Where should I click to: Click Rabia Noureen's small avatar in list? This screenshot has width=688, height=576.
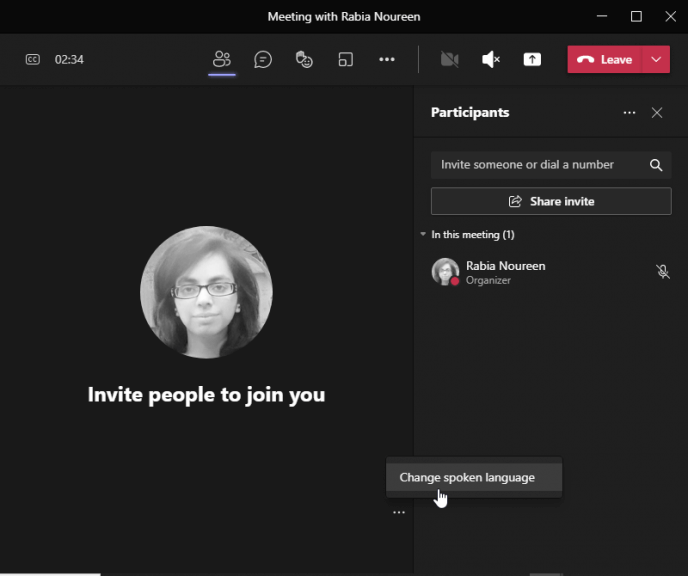445,272
